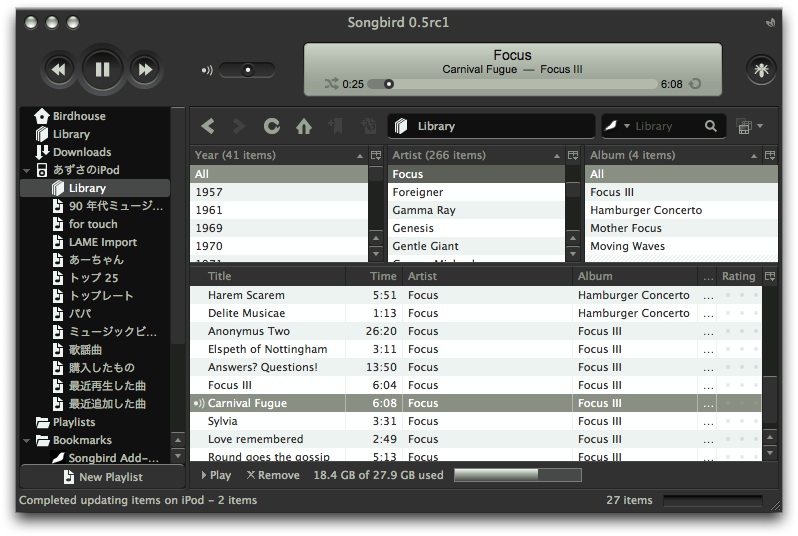This screenshot has width=798, height=536.
Task: Go to the home page
Action: (304, 126)
